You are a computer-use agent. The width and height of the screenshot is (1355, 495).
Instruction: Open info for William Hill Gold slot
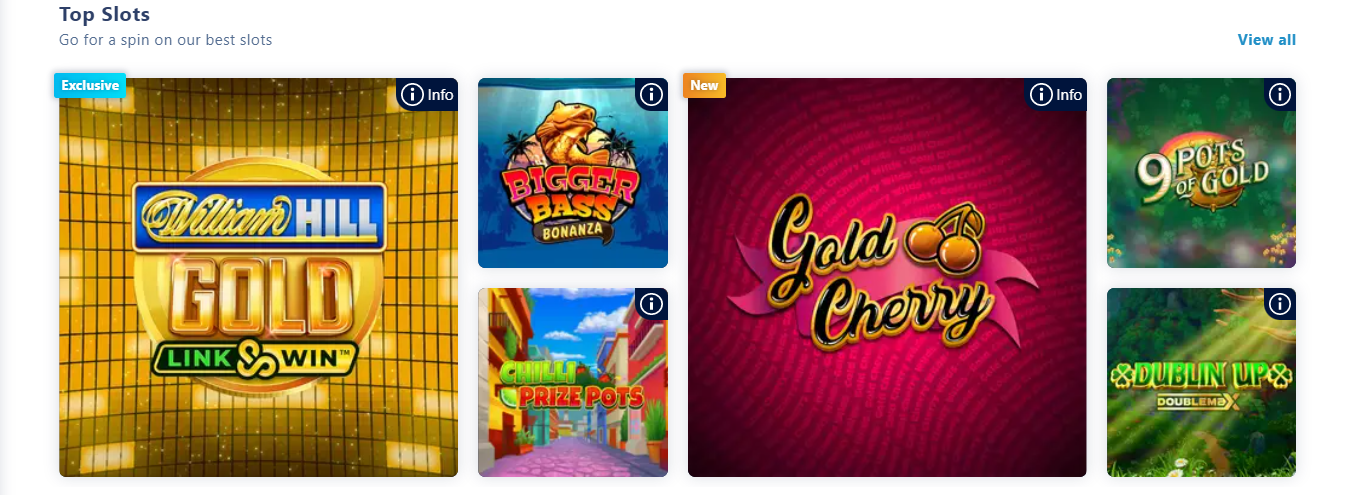point(427,95)
